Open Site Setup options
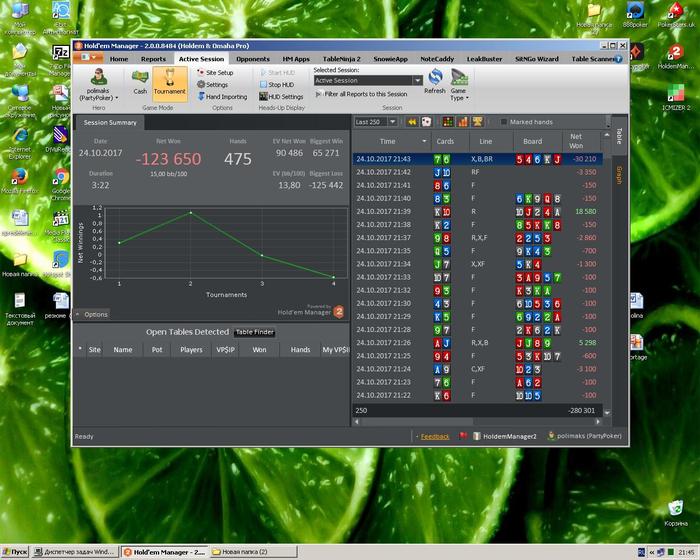The width and height of the screenshot is (700, 560). pyautogui.click(x=215, y=72)
